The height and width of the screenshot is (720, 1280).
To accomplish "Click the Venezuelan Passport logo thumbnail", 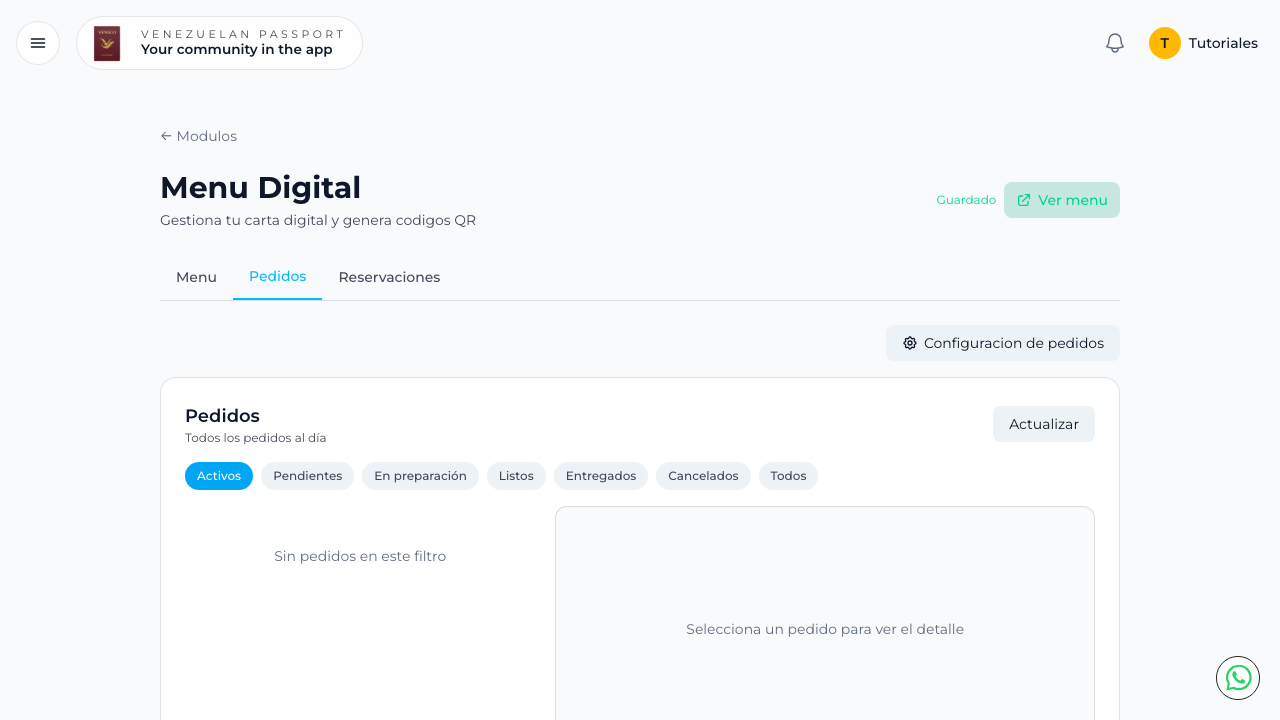I will click(x=107, y=43).
